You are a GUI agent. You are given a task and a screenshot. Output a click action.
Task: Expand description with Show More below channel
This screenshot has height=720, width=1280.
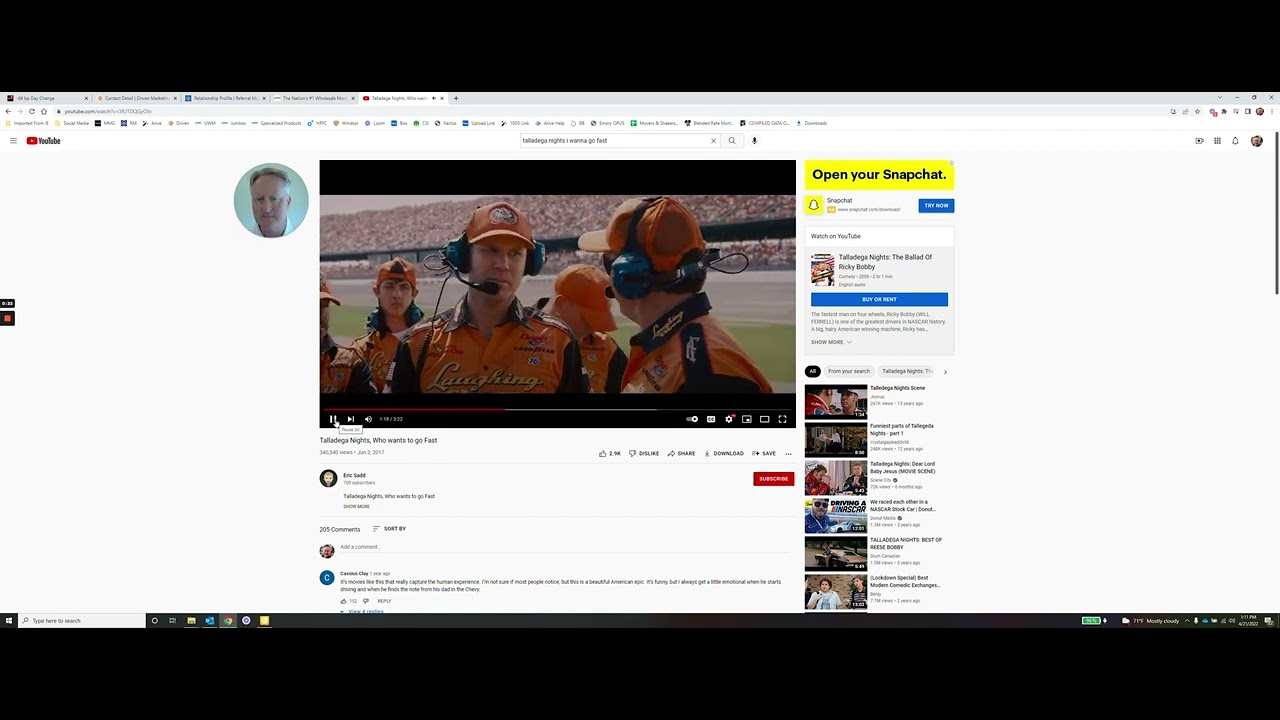pyautogui.click(x=356, y=507)
